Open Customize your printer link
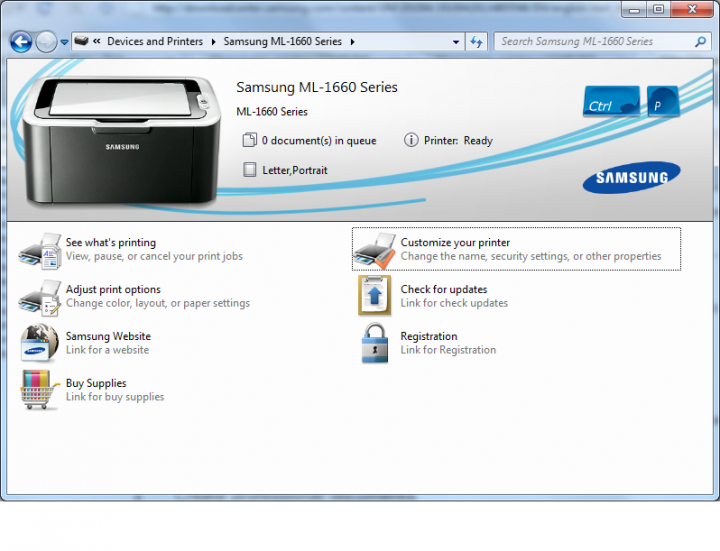 [x=455, y=242]
